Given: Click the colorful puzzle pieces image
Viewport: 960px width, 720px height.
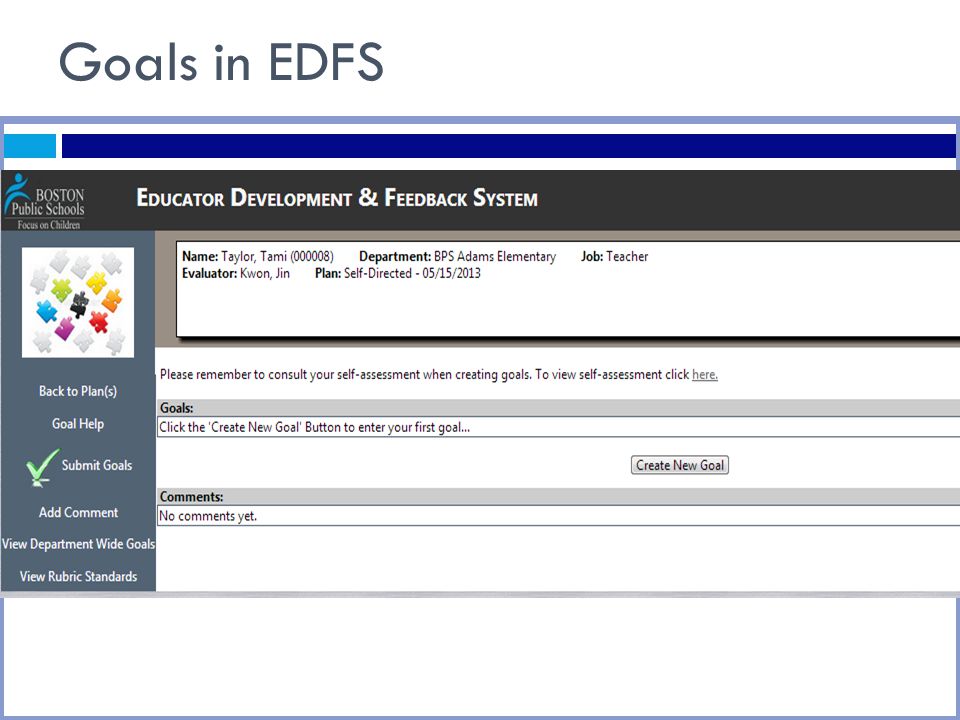Looking at the screenshot, I should tap(78, 302).
